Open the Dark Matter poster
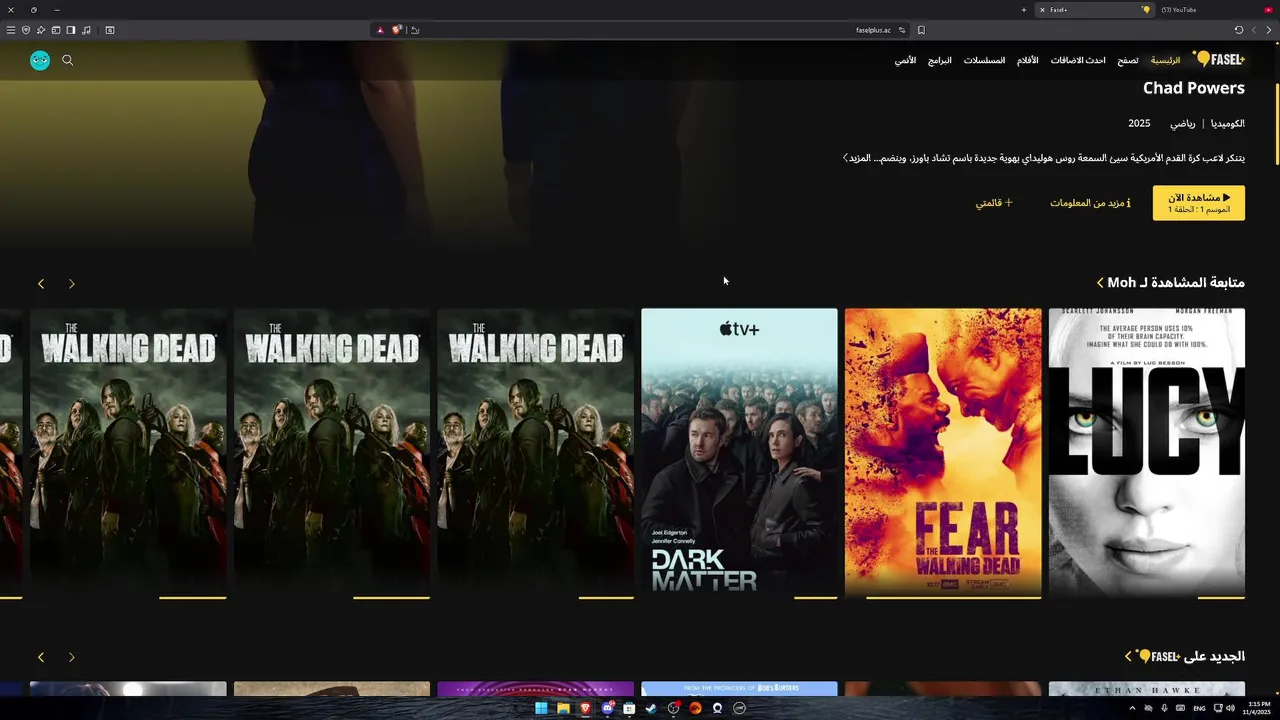The height and width of the screenshot is (720, 1280). pos(739,451)
